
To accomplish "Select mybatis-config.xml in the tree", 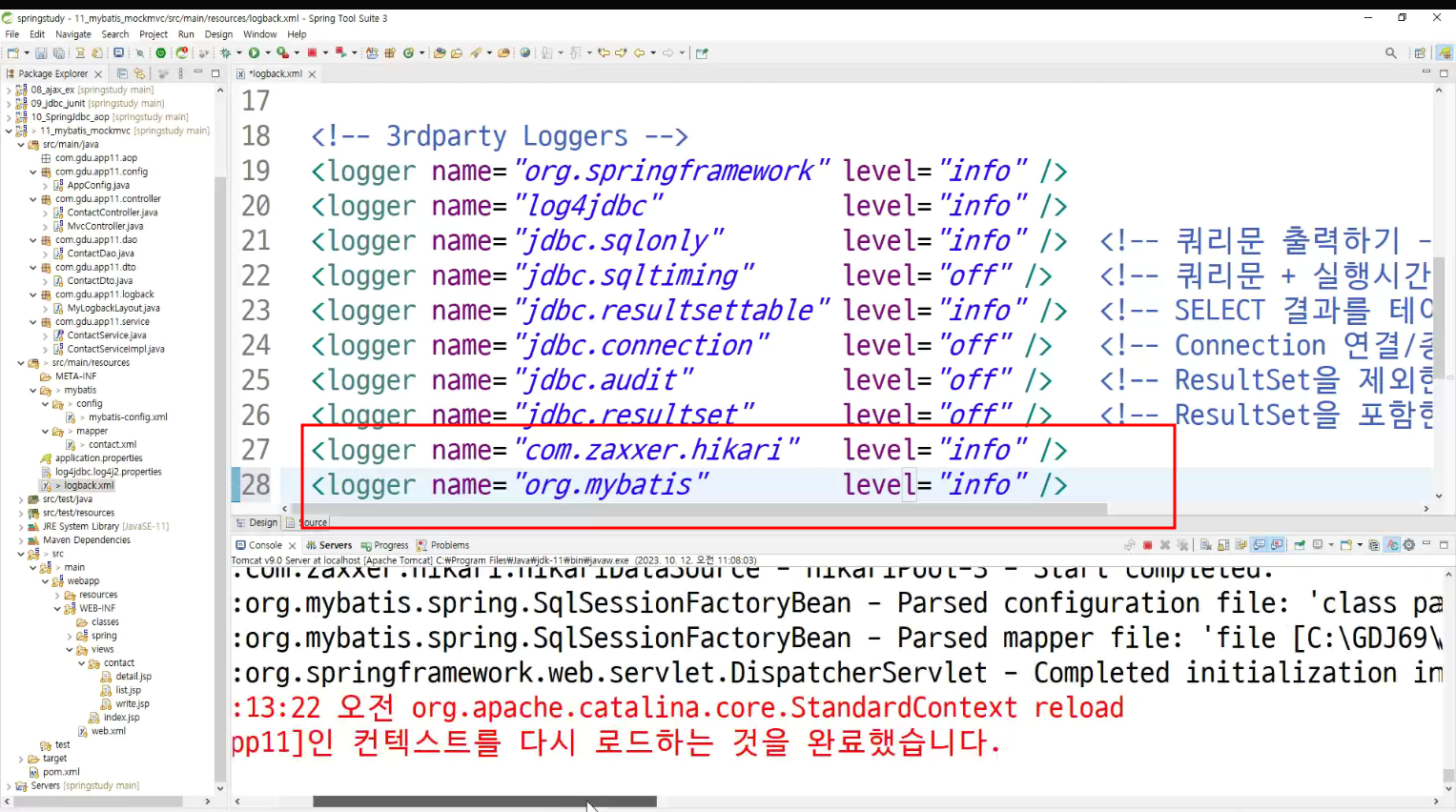I will (128, 417).
